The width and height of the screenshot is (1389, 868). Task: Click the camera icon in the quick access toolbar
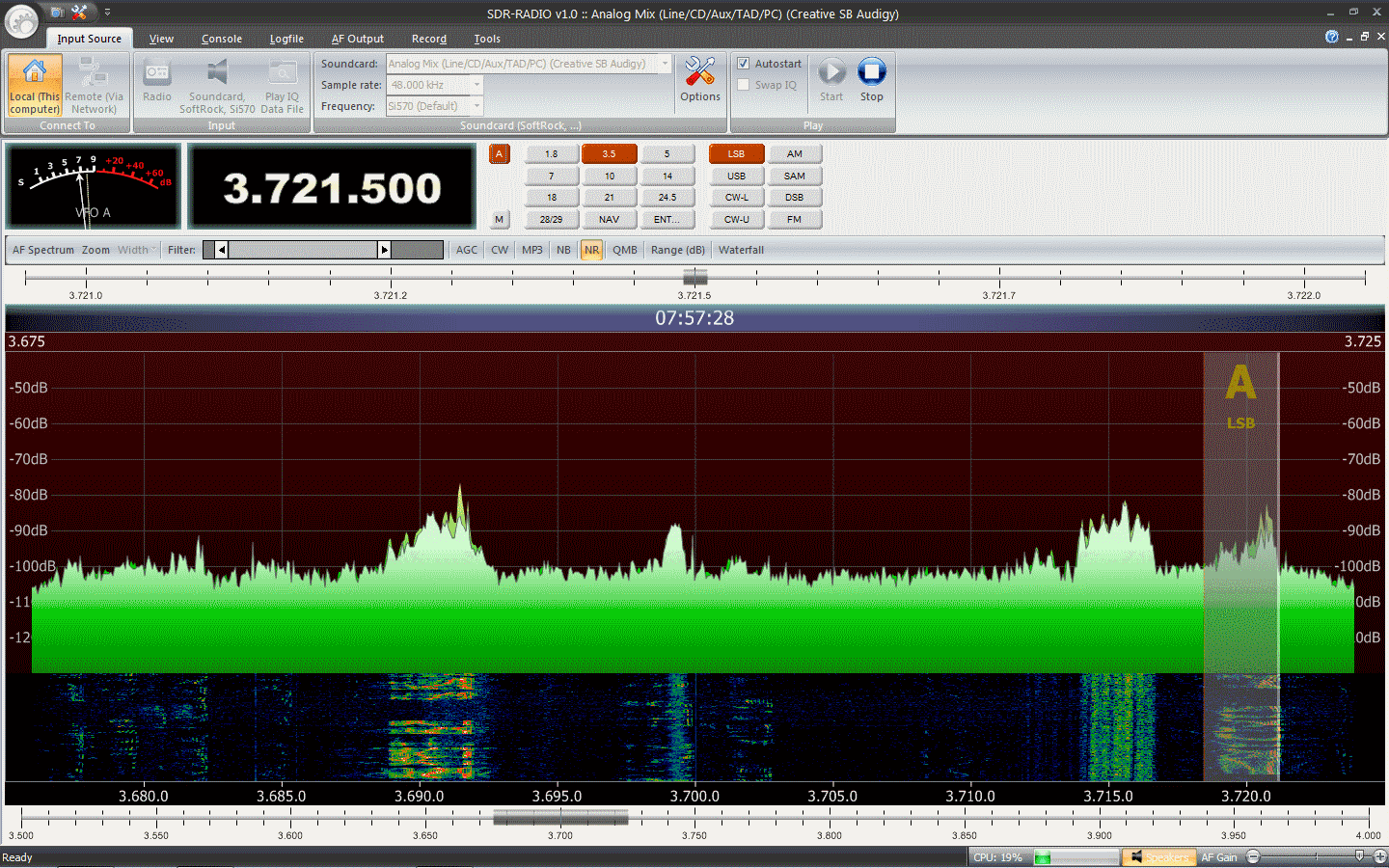57,13
